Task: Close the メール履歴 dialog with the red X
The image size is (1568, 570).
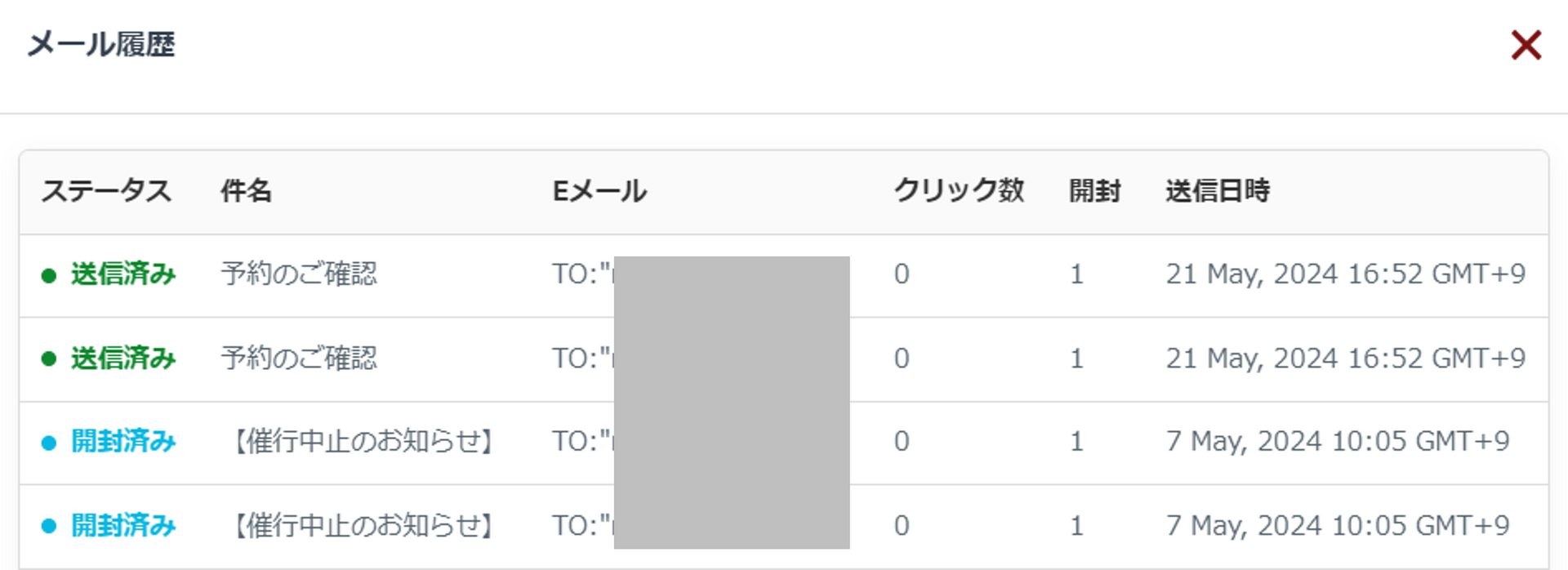Action: pos(1526,46)
